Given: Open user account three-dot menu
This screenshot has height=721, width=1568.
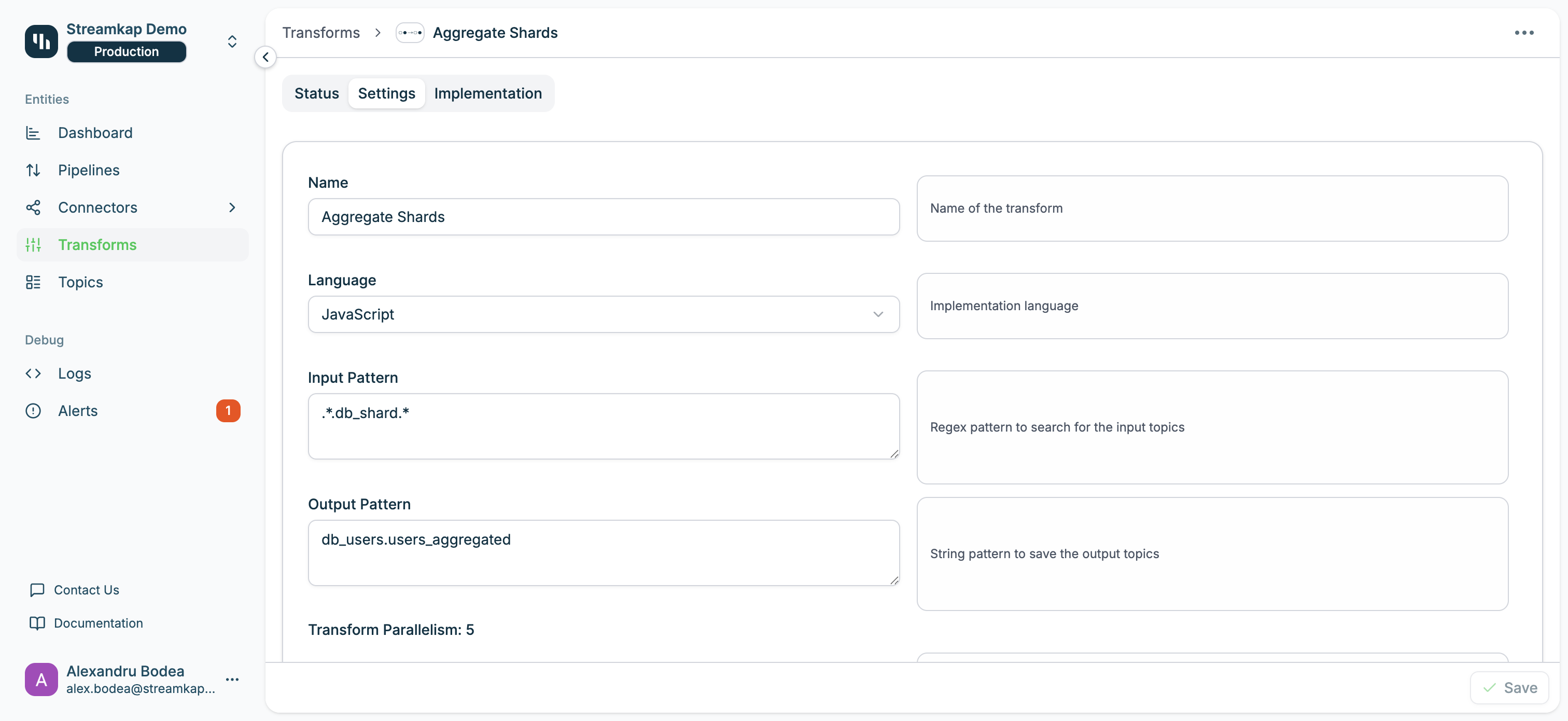Looking at the screenshot, I should tap(232, 680).
